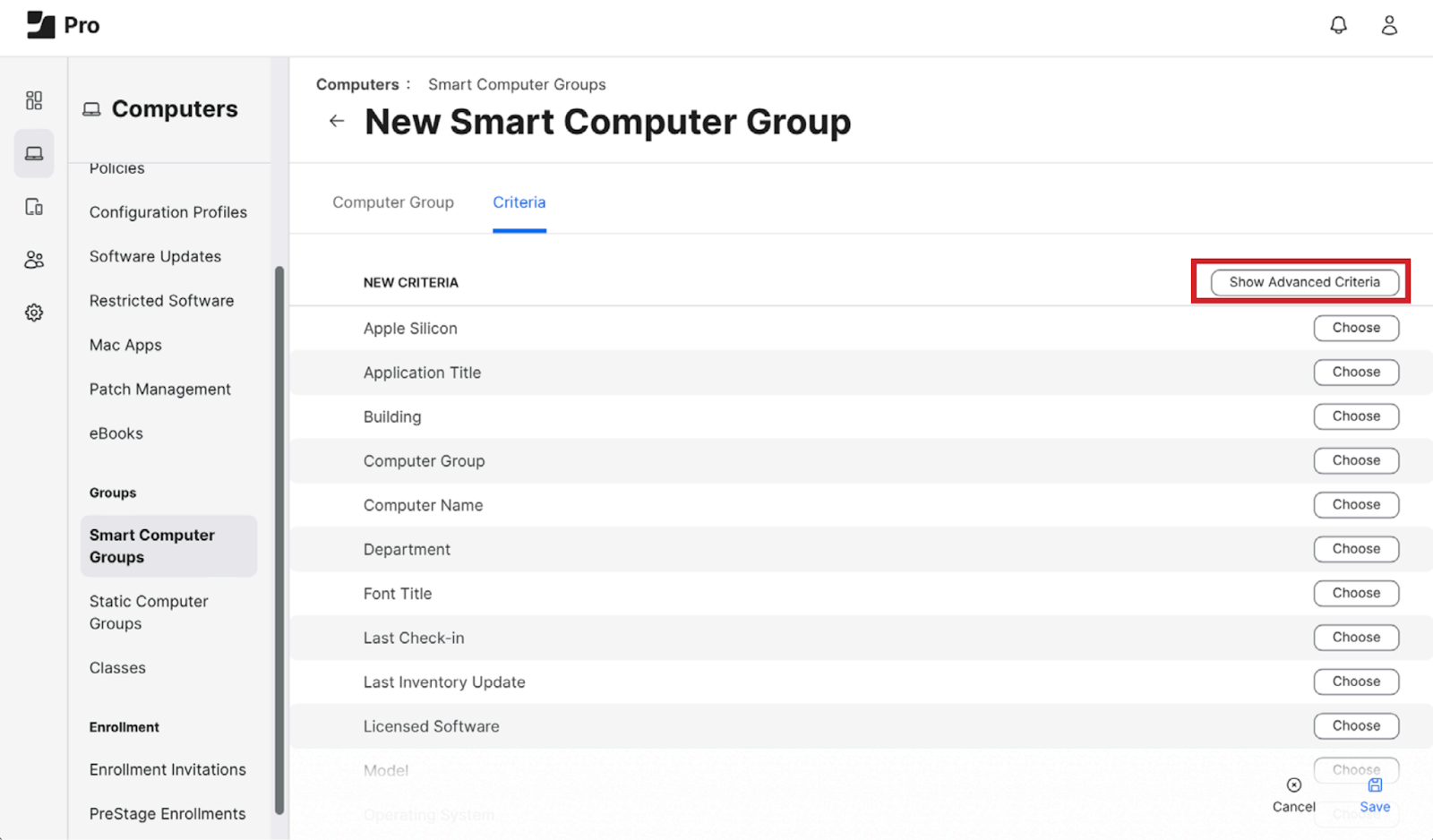Image resolution: width=1433 pixels, height=840 pixels.
Task: Select the Criteria tab
Action: [519, 202]
